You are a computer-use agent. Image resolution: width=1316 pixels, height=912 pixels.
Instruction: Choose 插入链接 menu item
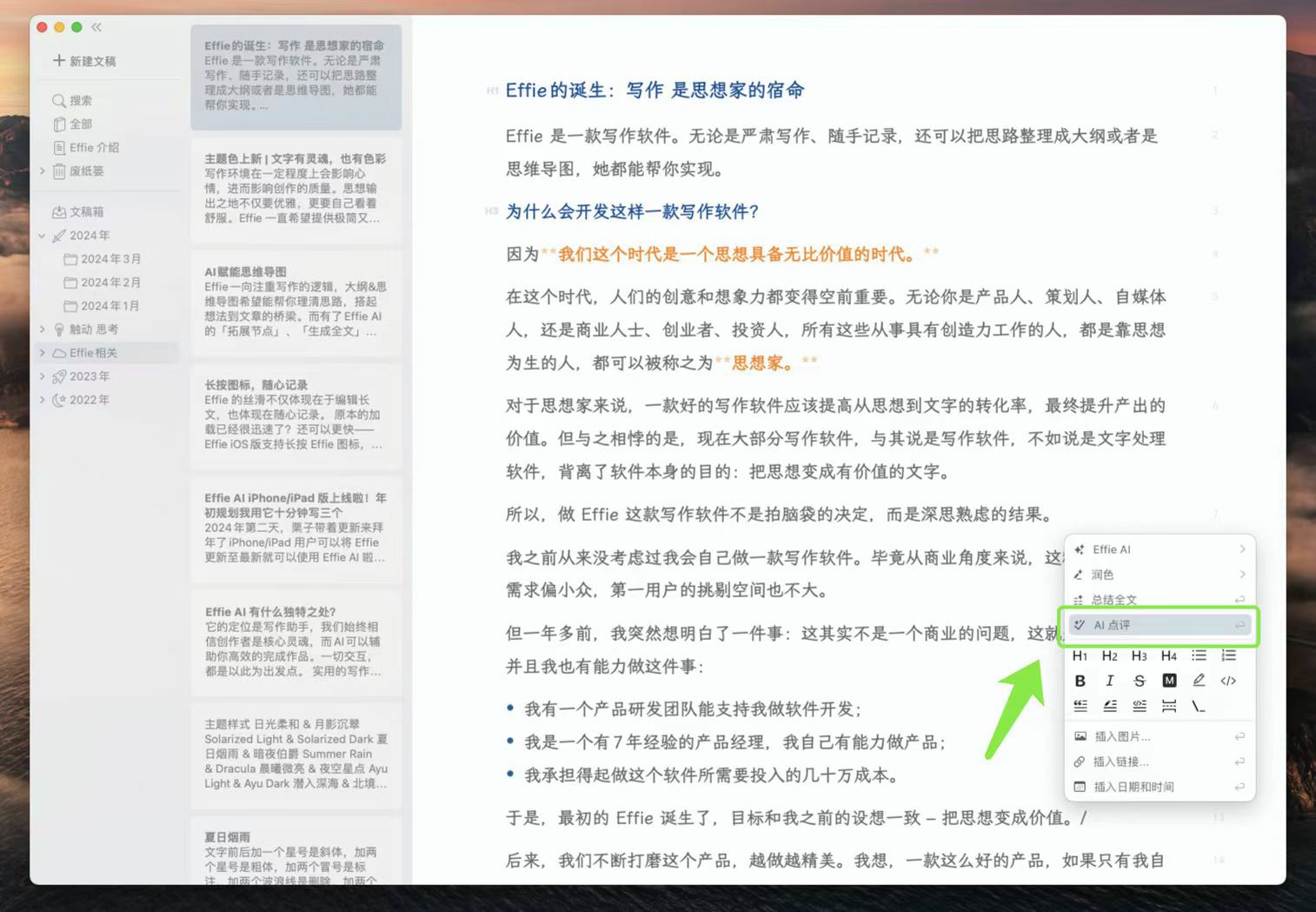tap(1160, 762)
